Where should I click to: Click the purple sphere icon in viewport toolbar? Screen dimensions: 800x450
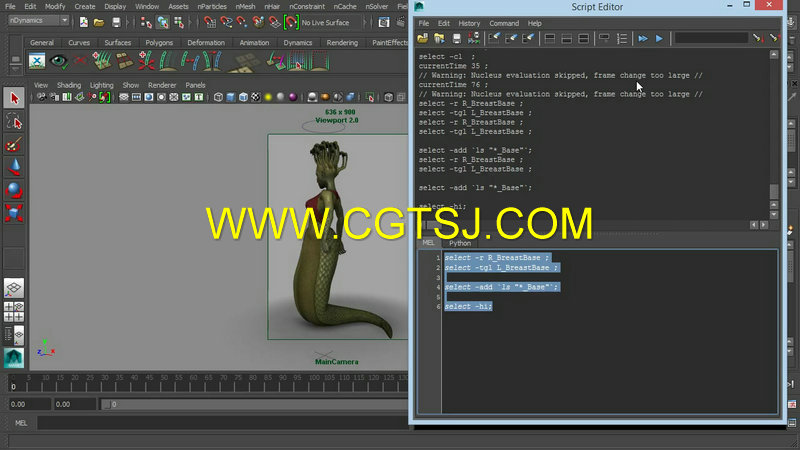pos(293,97)
